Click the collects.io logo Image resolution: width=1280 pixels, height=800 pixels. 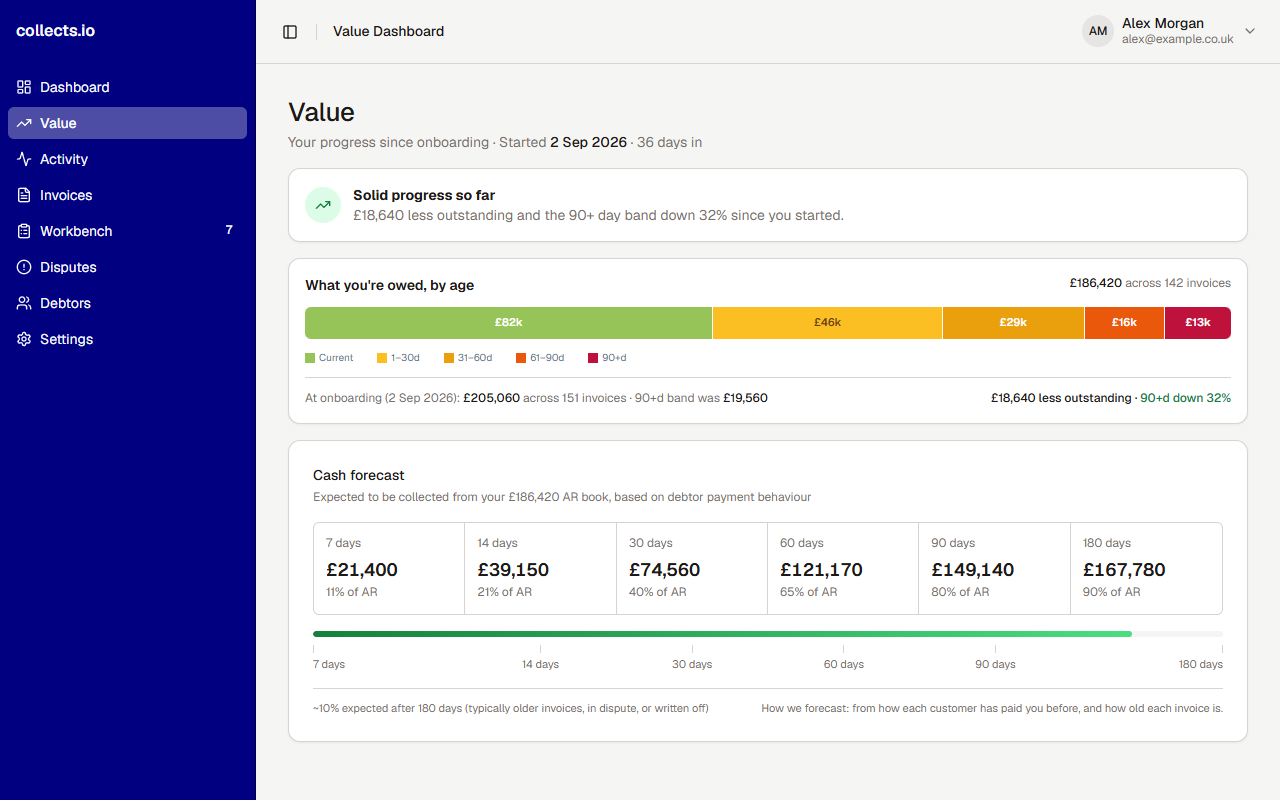point(56,31)
